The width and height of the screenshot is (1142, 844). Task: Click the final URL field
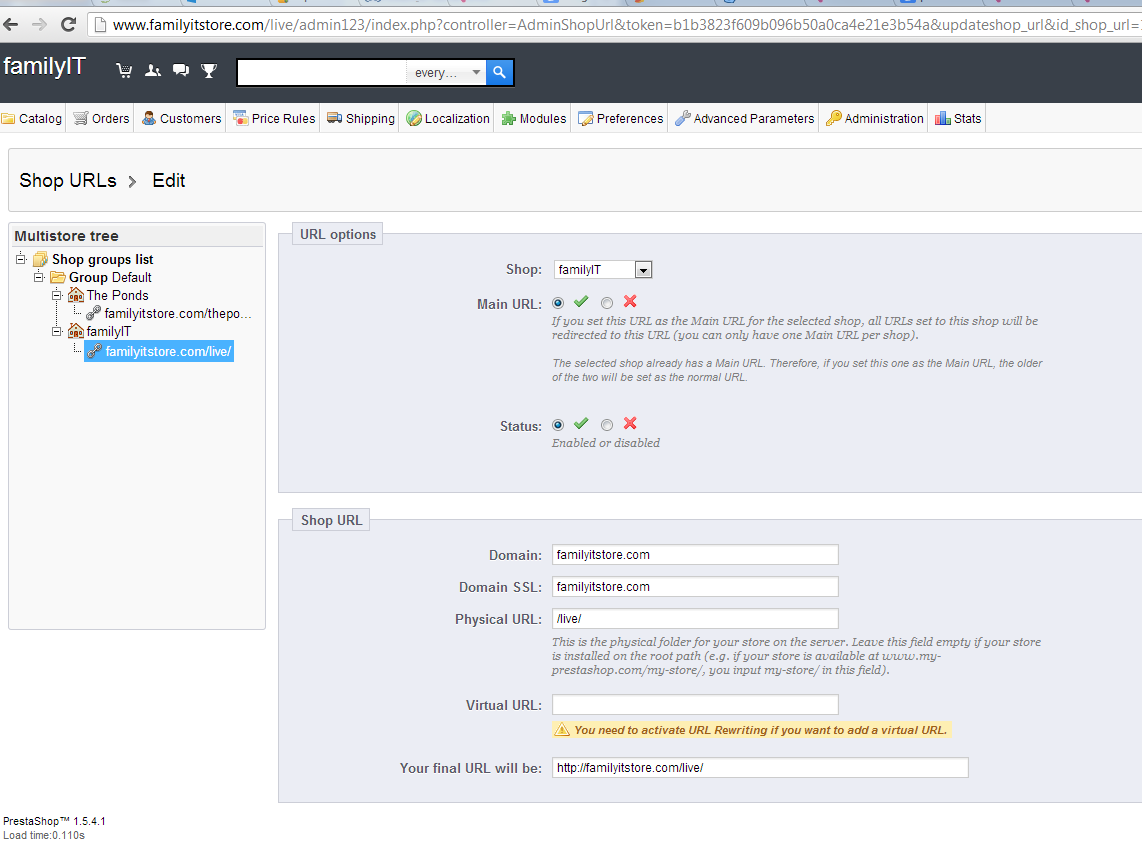pos(760,768)
